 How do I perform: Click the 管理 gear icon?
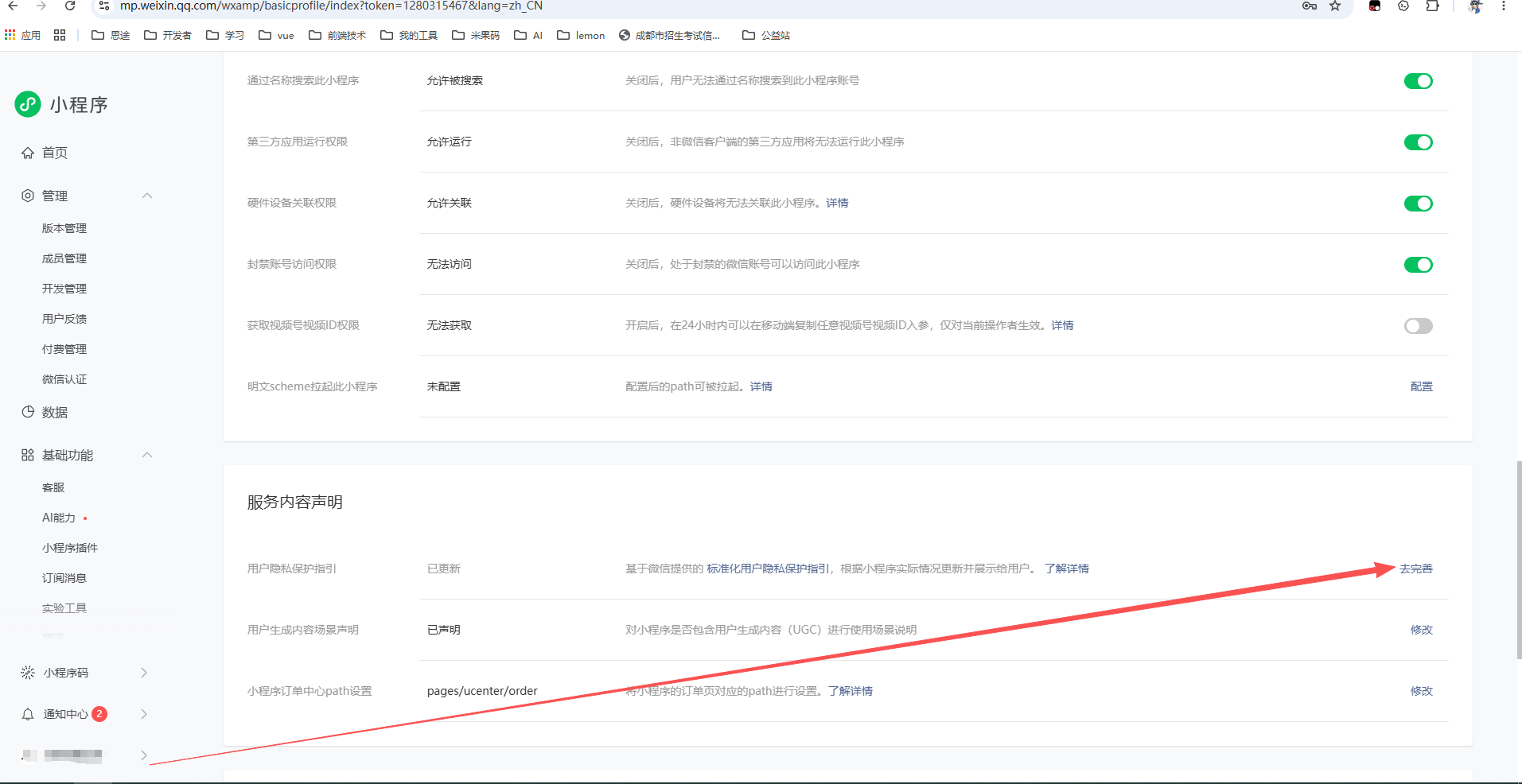coord(28,196)
